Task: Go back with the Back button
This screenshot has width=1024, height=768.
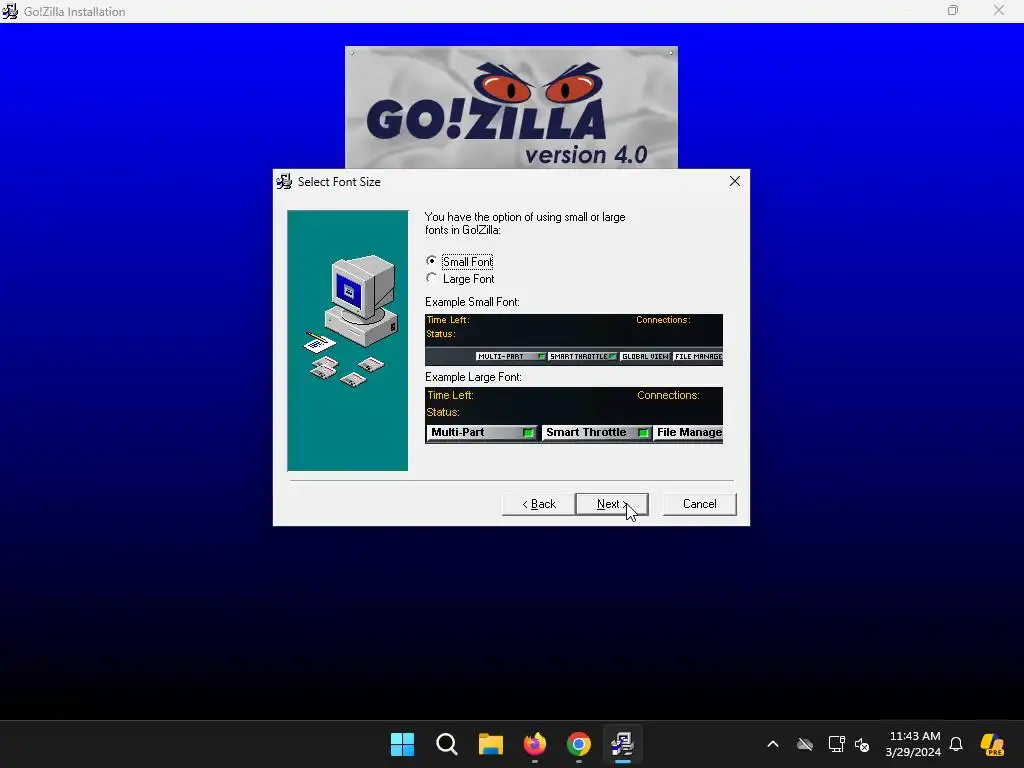Action: 539,504
